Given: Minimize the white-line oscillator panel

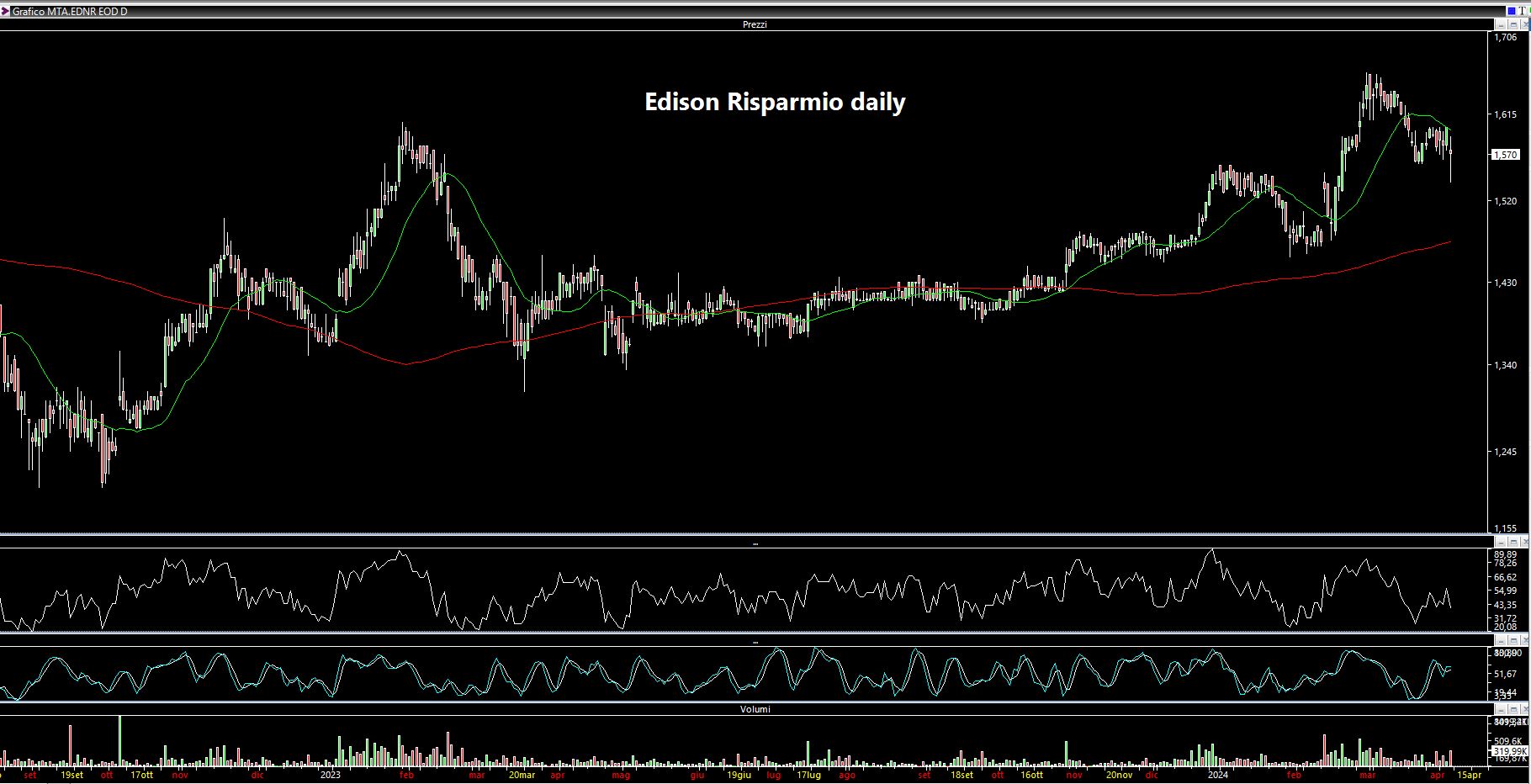Looking at the screenshot, I should 1502,543.
